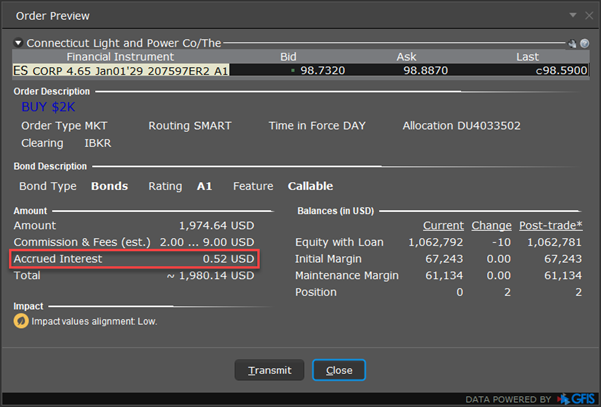This screenshot has height=407, width=601.
Task: Click the Ask value 98.8870
Action: (425, 71)
